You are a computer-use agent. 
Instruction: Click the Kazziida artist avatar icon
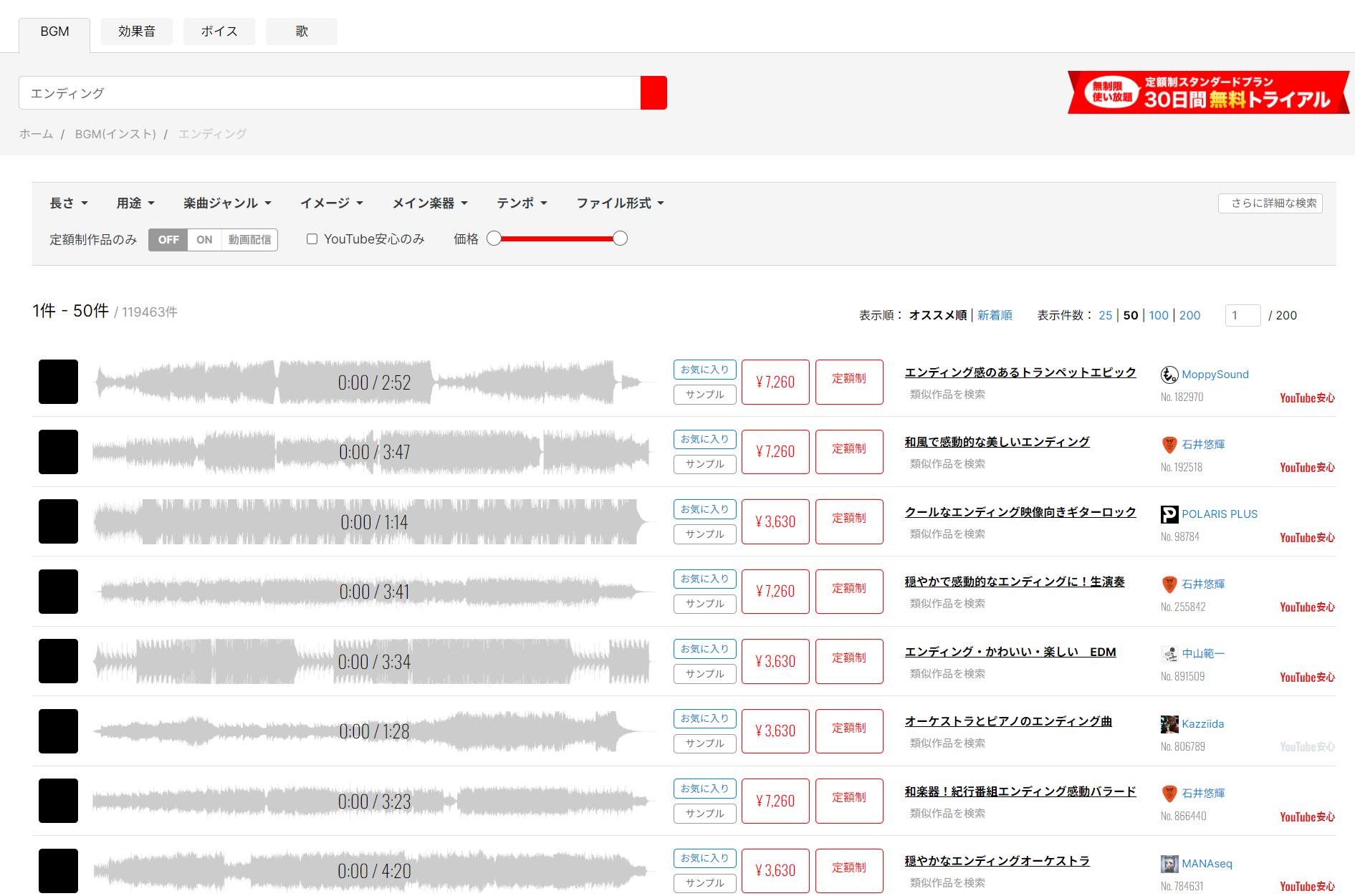pyautogui.click(x=1169, y=724)
